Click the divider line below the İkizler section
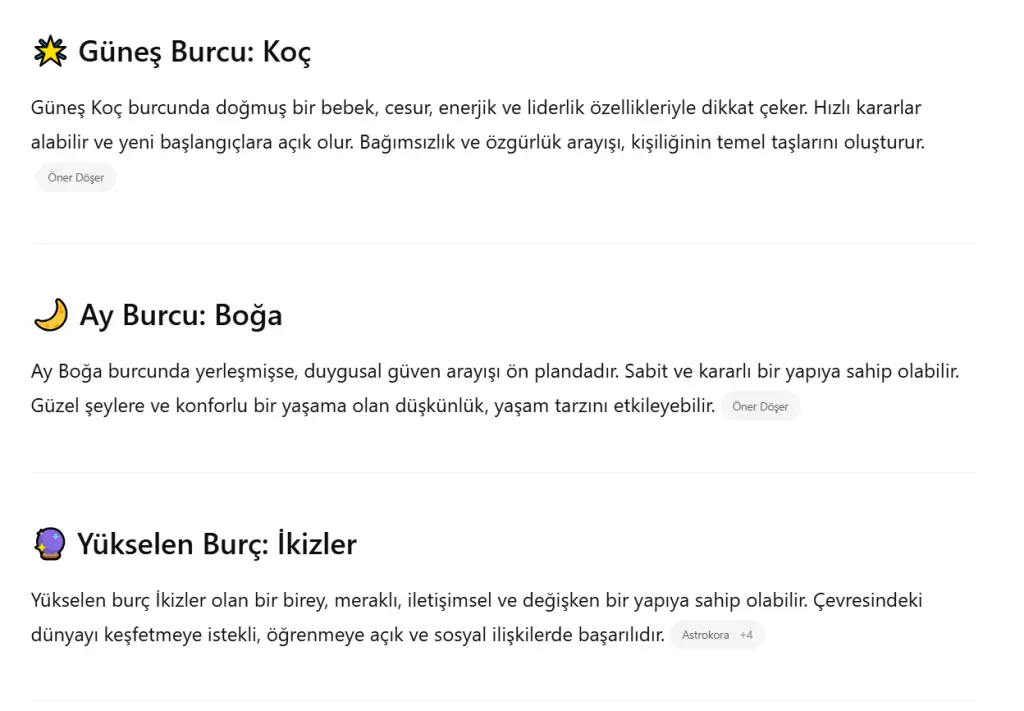The width and height of the screenshot is (1024, 711). click(x=503, y=701)
